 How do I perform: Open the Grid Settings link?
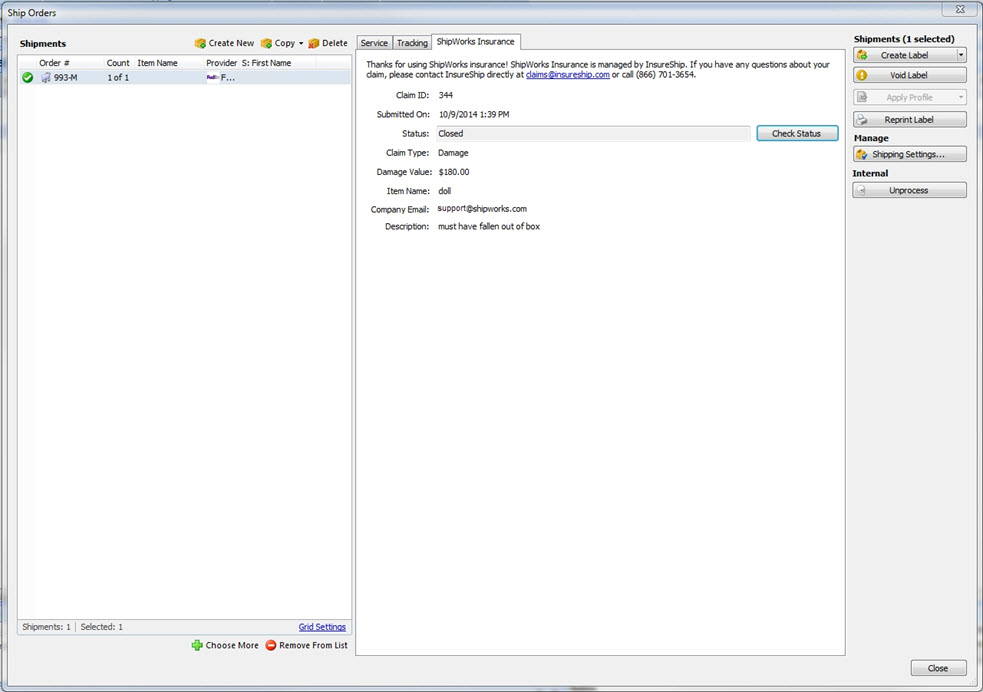(x=322, y=627)
